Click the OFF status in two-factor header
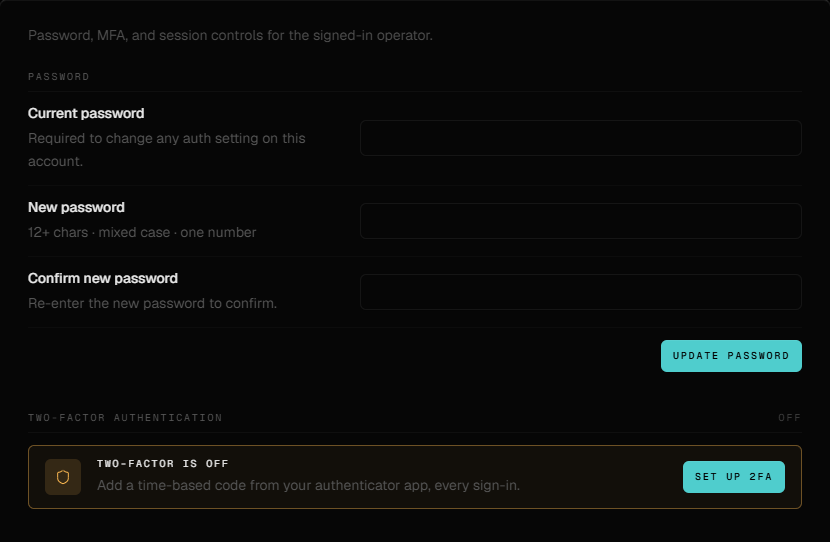Viewport: 830px width, 542px height. (x=789, y=418)
